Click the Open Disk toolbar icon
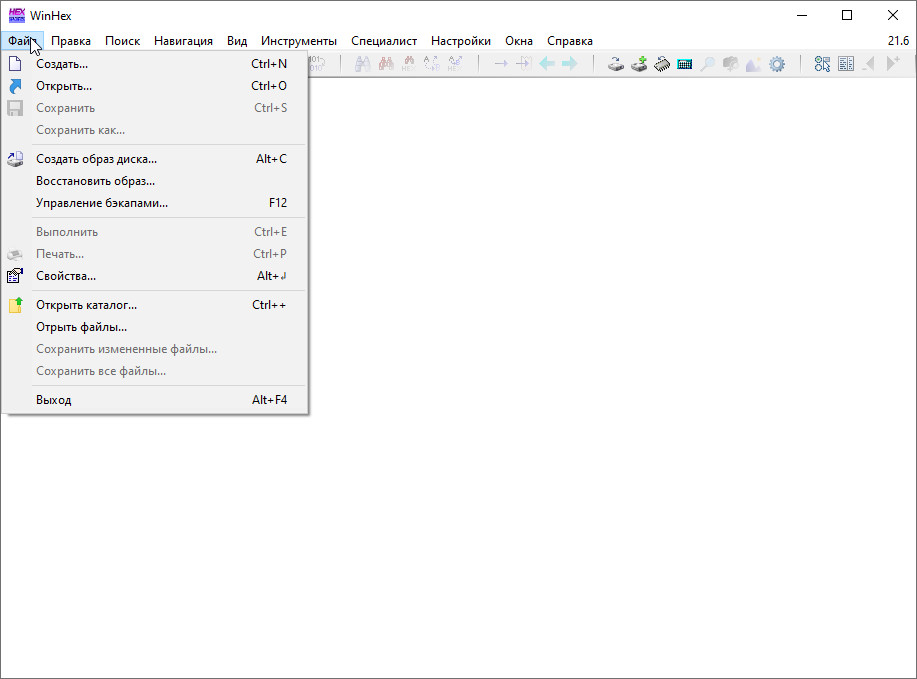917x679 pixels. coord(617,64)
